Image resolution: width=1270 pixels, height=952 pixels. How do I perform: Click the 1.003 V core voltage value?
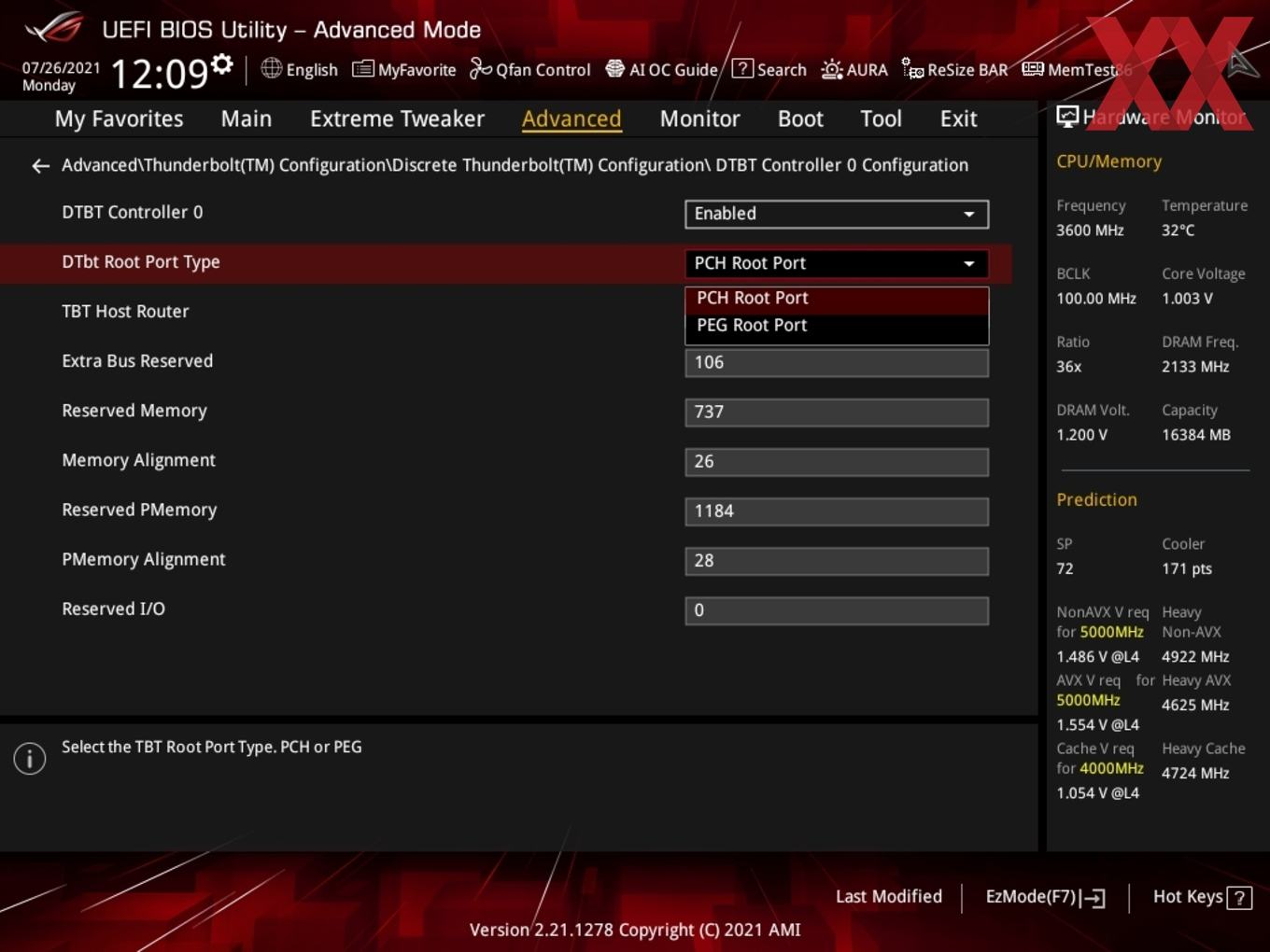click(x=1187, y=299)
